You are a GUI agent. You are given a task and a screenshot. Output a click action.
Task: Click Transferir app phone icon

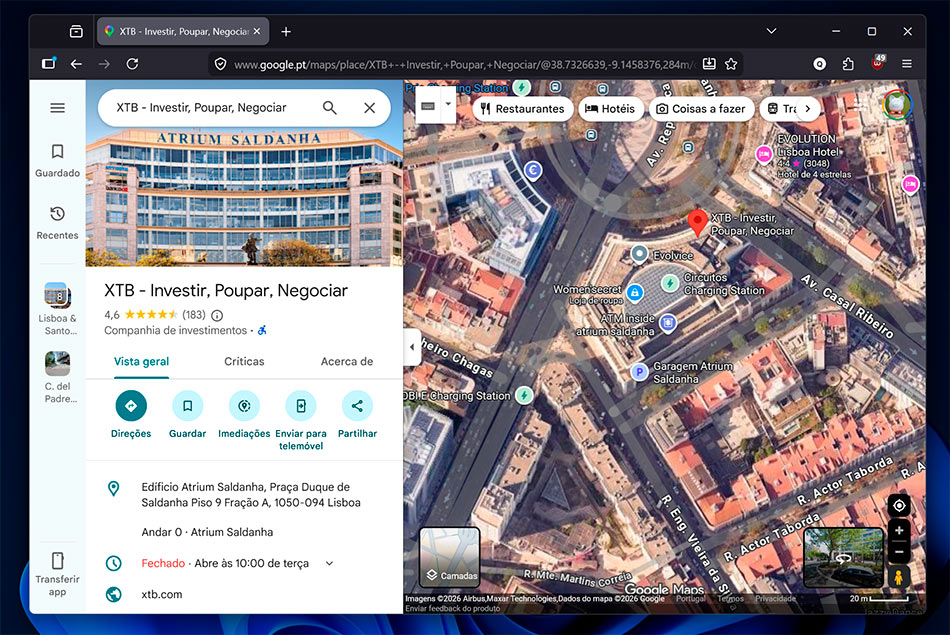[58, 560]
